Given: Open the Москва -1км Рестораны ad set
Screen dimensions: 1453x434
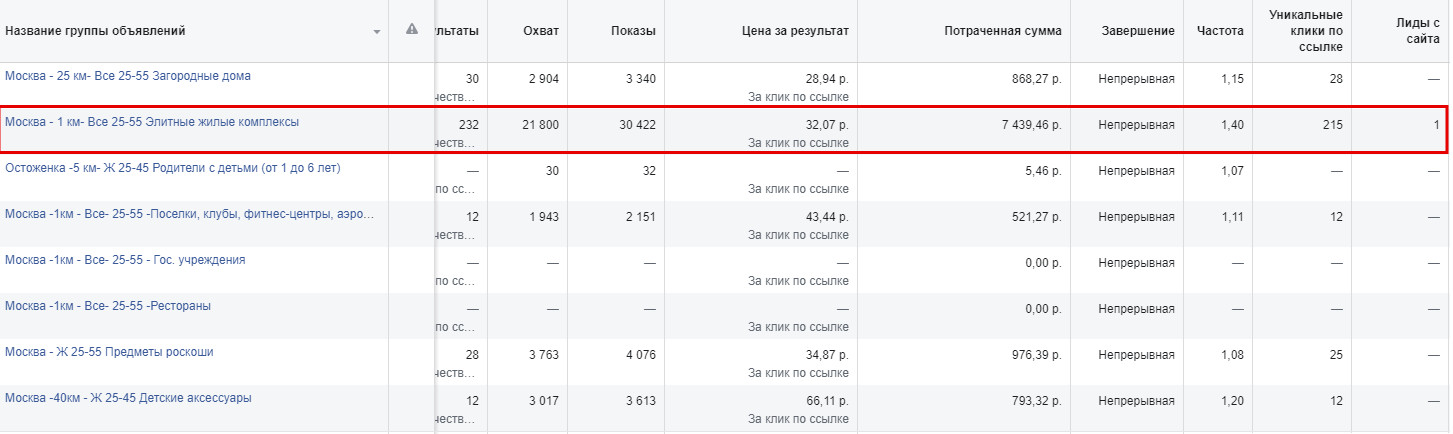Looking at the screenshot, I should tap(108, 306).
